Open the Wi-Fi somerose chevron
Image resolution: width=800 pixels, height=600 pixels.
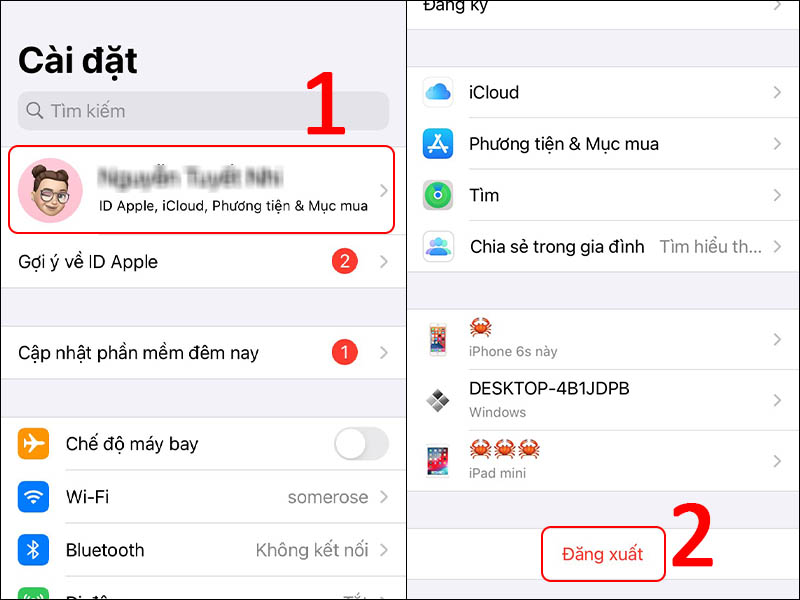tap(384, 496)
